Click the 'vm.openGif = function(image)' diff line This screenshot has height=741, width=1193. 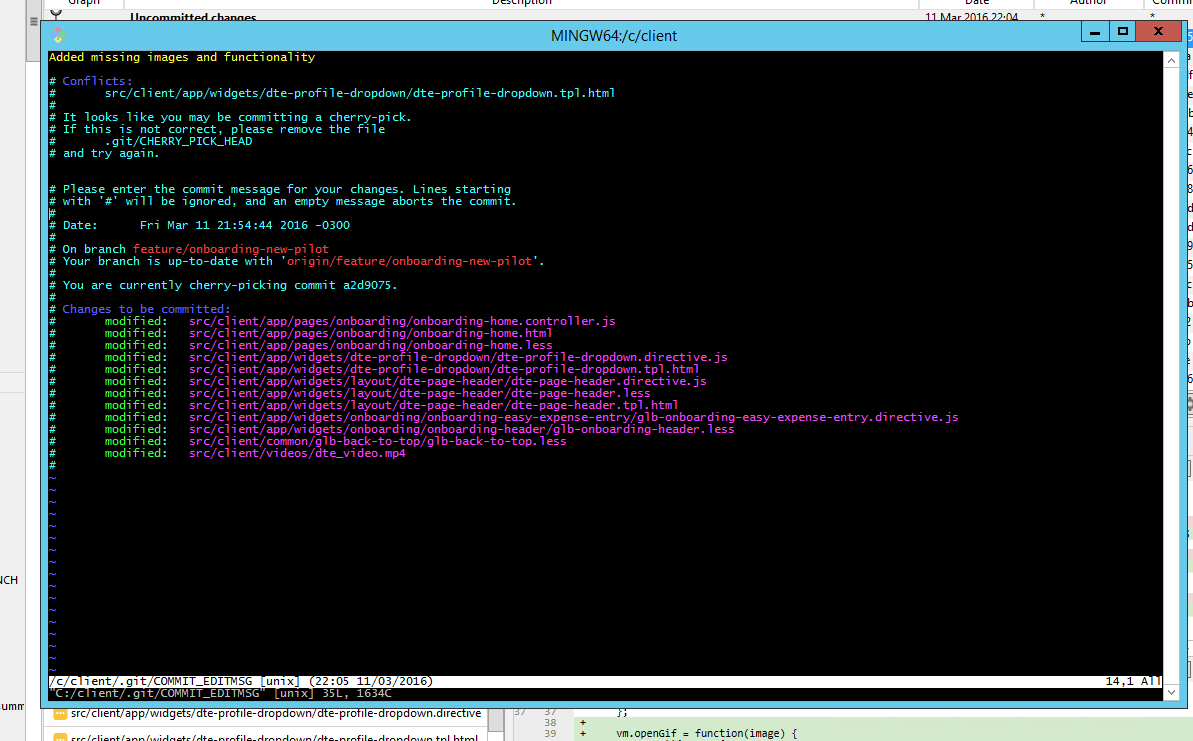(706, 734)
